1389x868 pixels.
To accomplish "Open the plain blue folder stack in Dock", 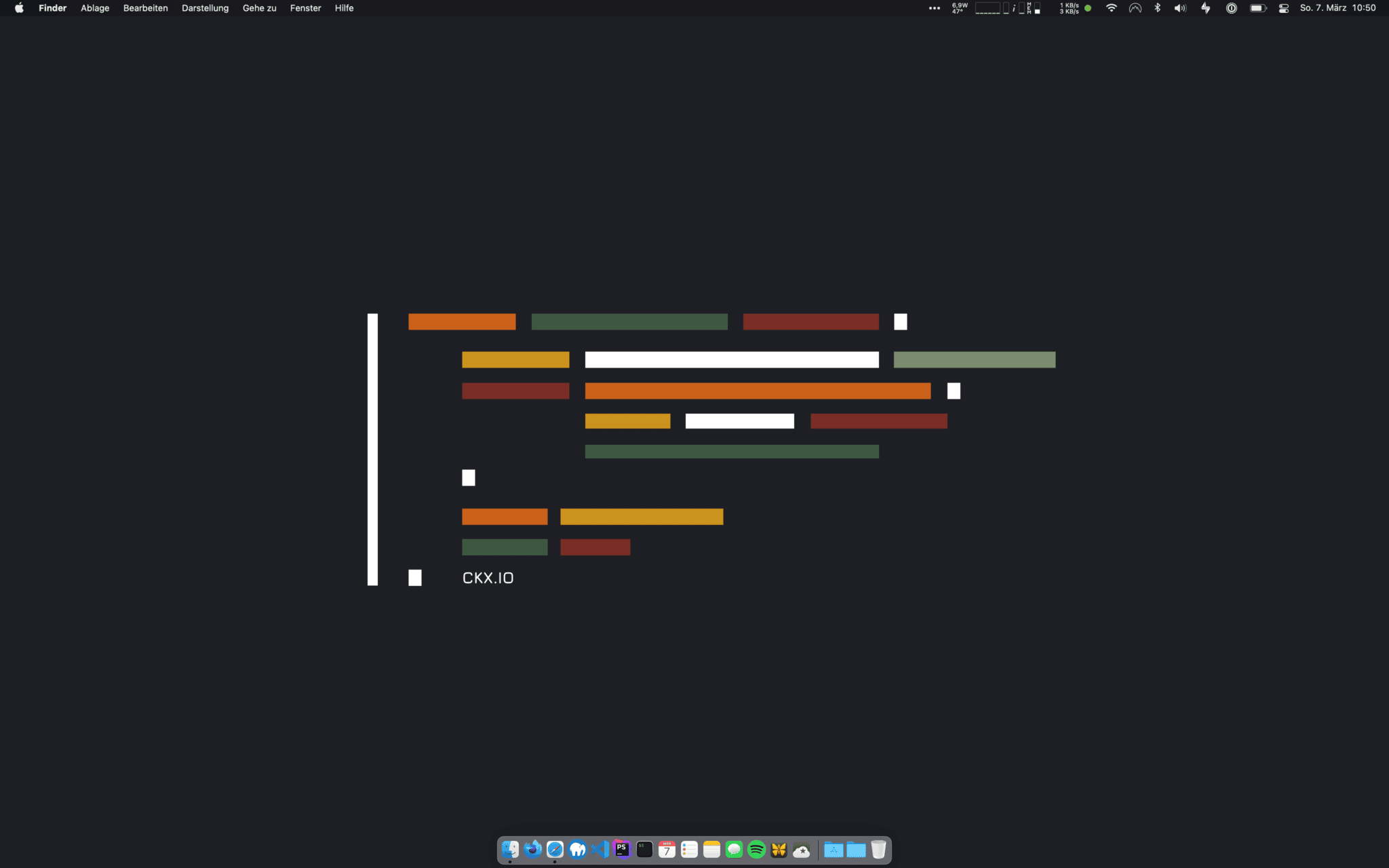I will [x=856, y=849].
